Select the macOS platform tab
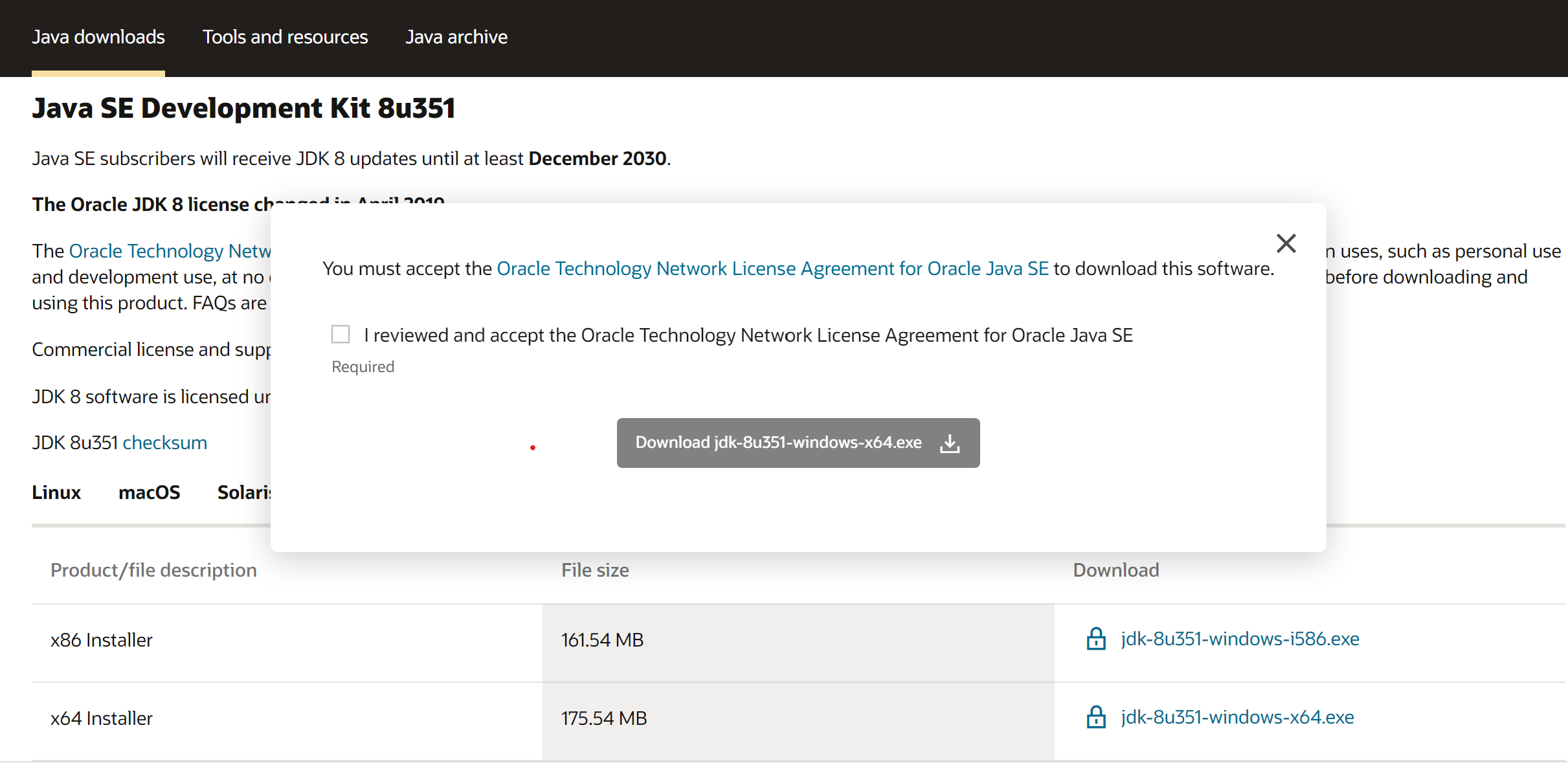The height and width of the screenshot is (765, 1568). [149, 493]
